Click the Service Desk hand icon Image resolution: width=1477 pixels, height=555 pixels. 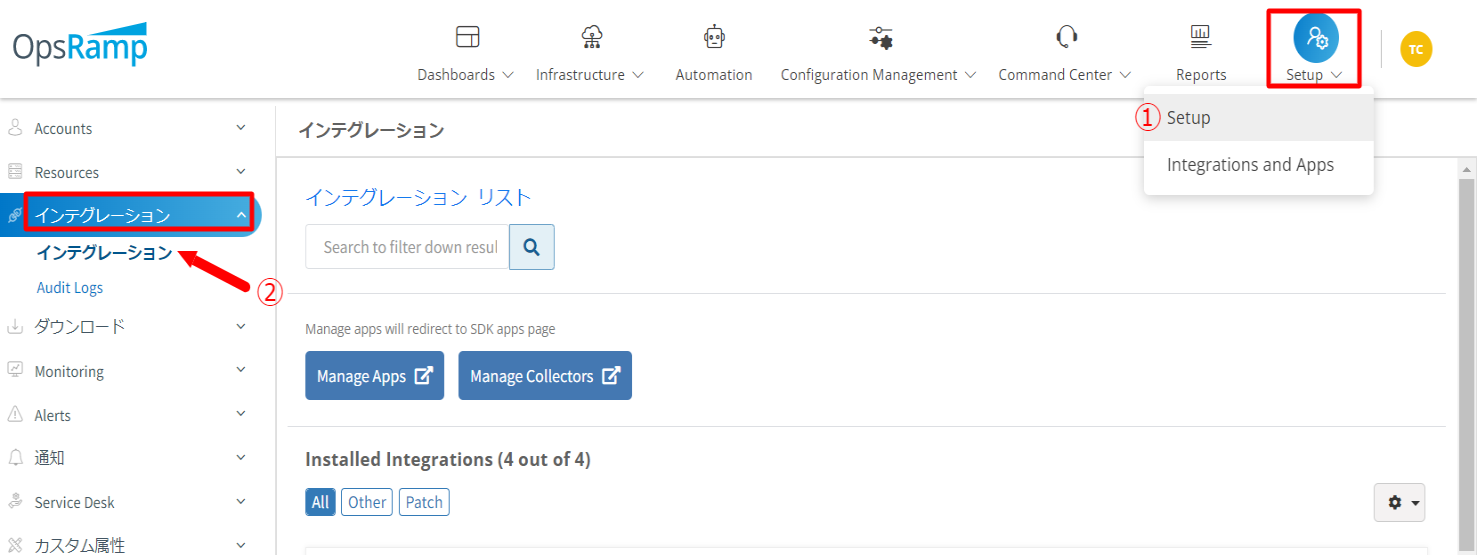[x=15, y=502]
